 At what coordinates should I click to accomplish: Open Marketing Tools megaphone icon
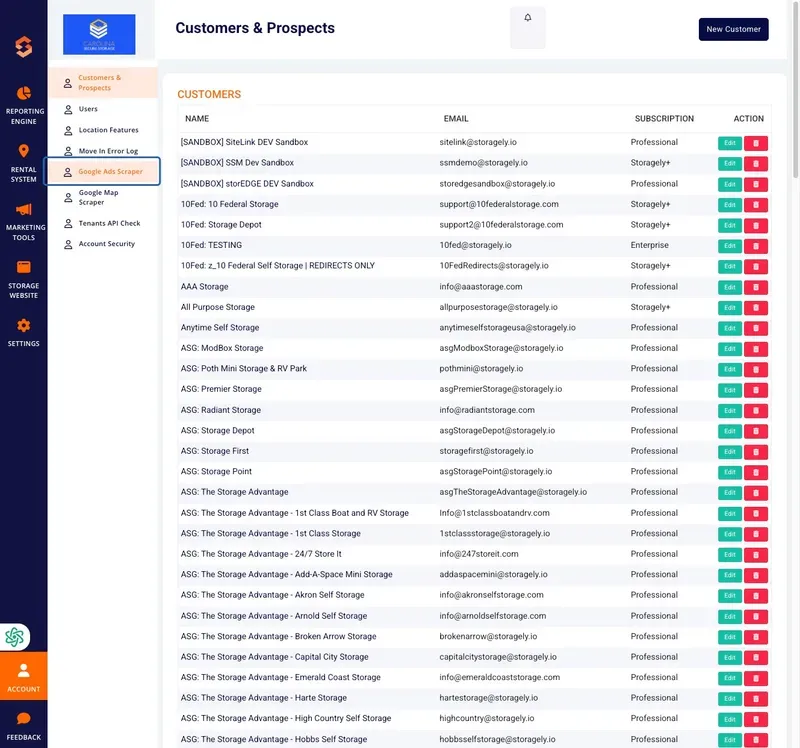(x=23, y=209)
